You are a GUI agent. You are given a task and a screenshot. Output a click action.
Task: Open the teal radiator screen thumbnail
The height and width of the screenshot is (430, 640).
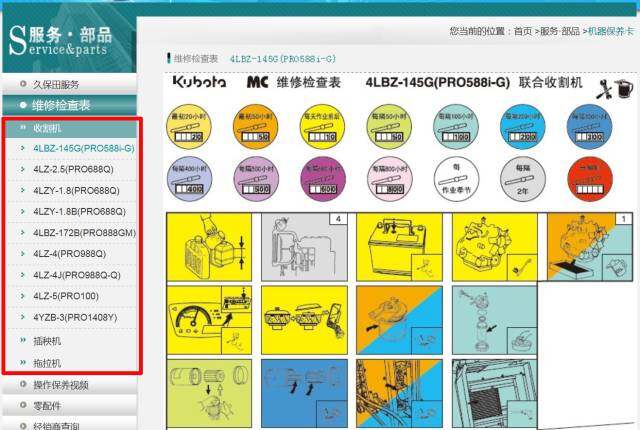495,393
